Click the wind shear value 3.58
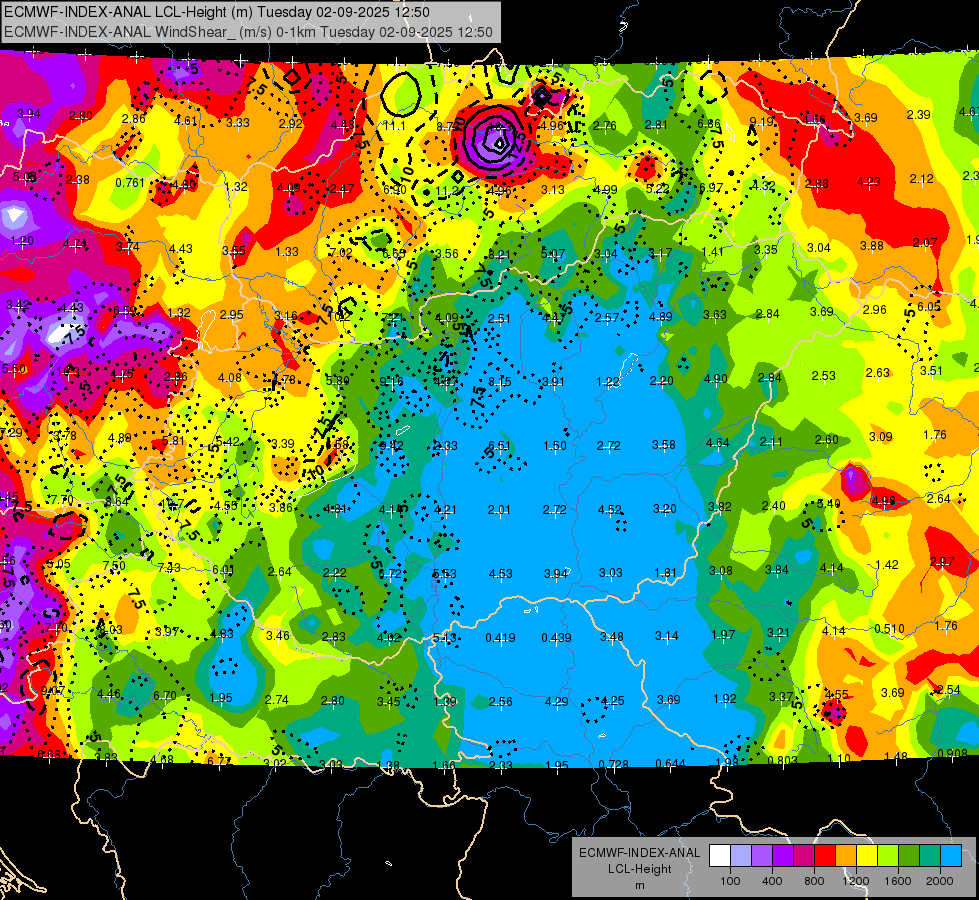 click(664, 445)
